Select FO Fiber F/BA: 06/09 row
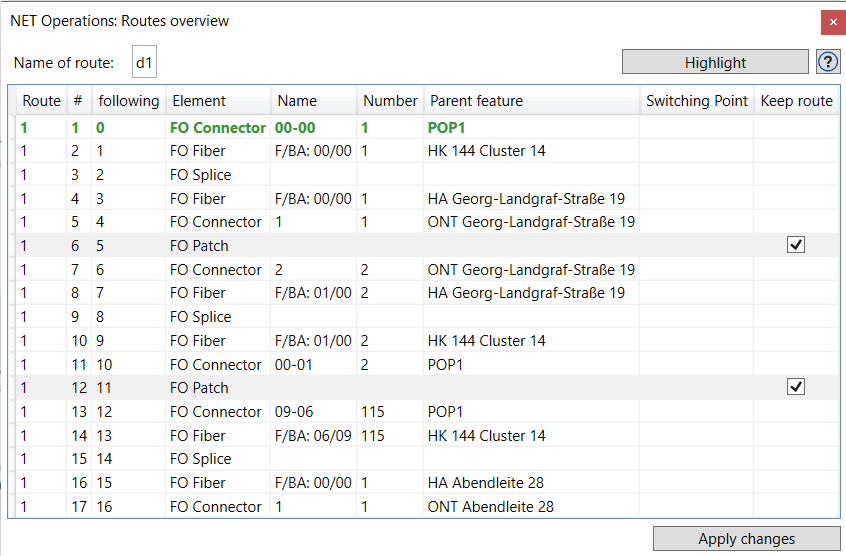846x556 pixels. (x=427, y=435)
